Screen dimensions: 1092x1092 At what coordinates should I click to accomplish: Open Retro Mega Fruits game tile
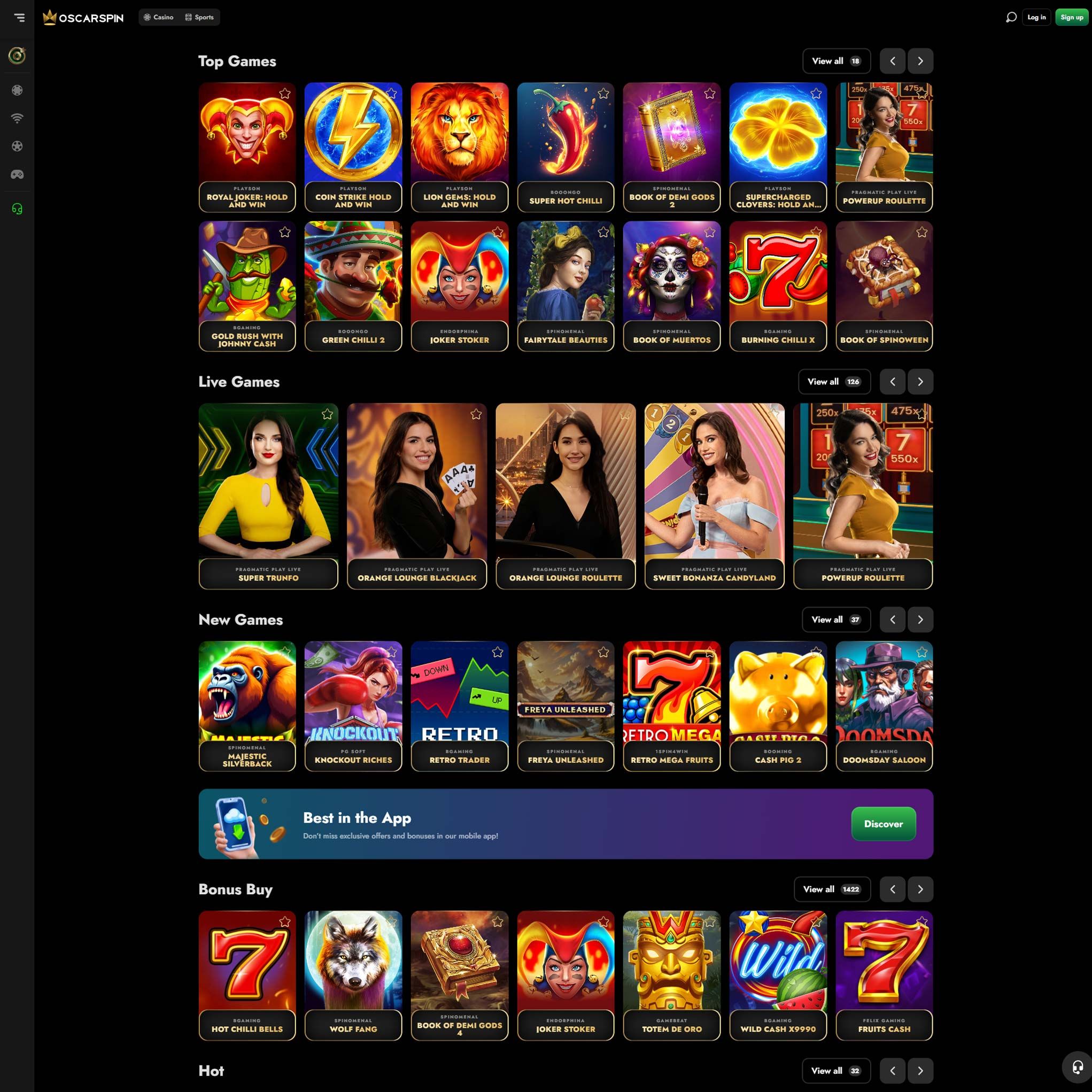[x=671, y=706]
